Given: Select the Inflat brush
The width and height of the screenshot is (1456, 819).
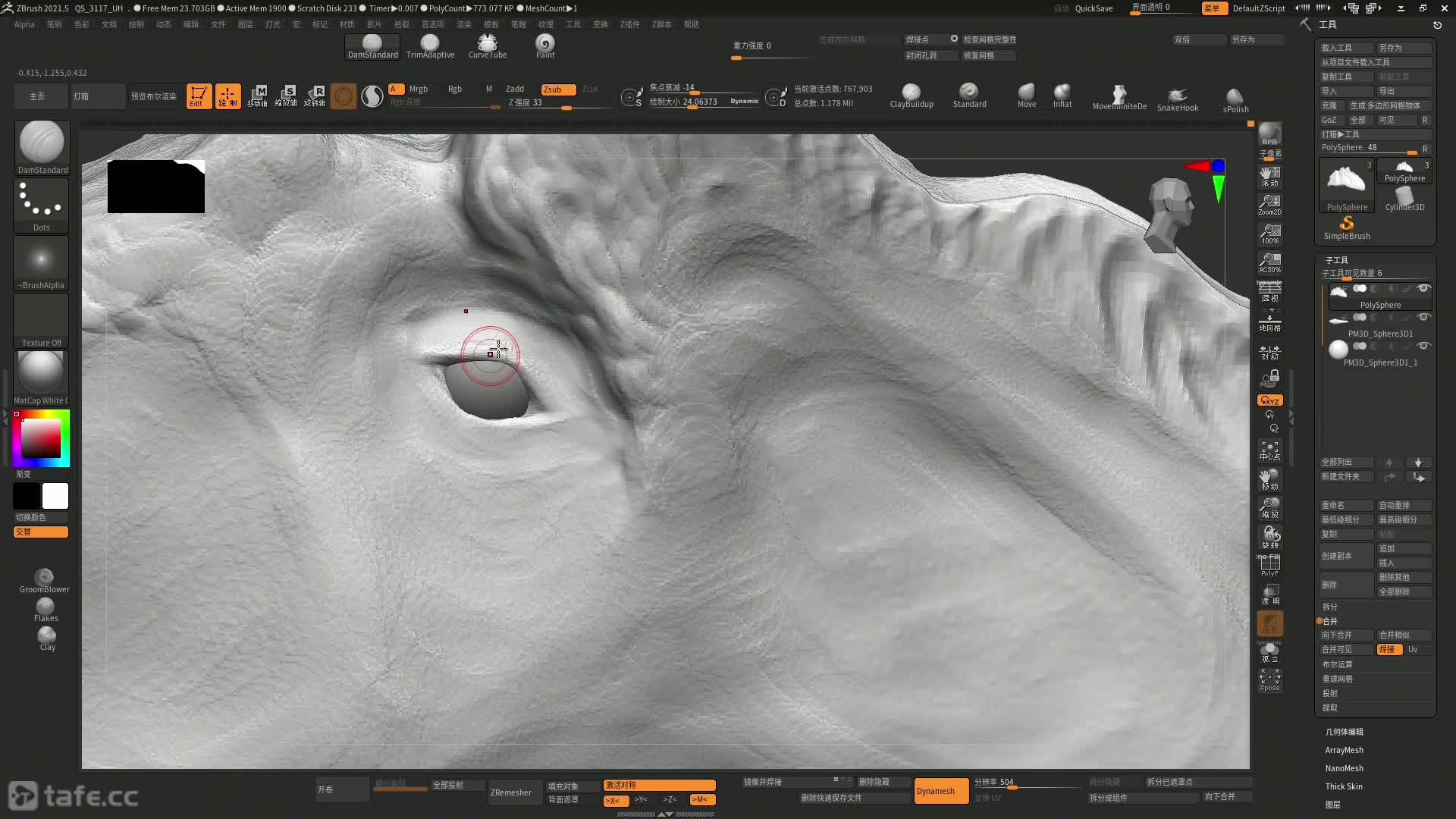Looking at the screenshot, I should (1062, 96).
